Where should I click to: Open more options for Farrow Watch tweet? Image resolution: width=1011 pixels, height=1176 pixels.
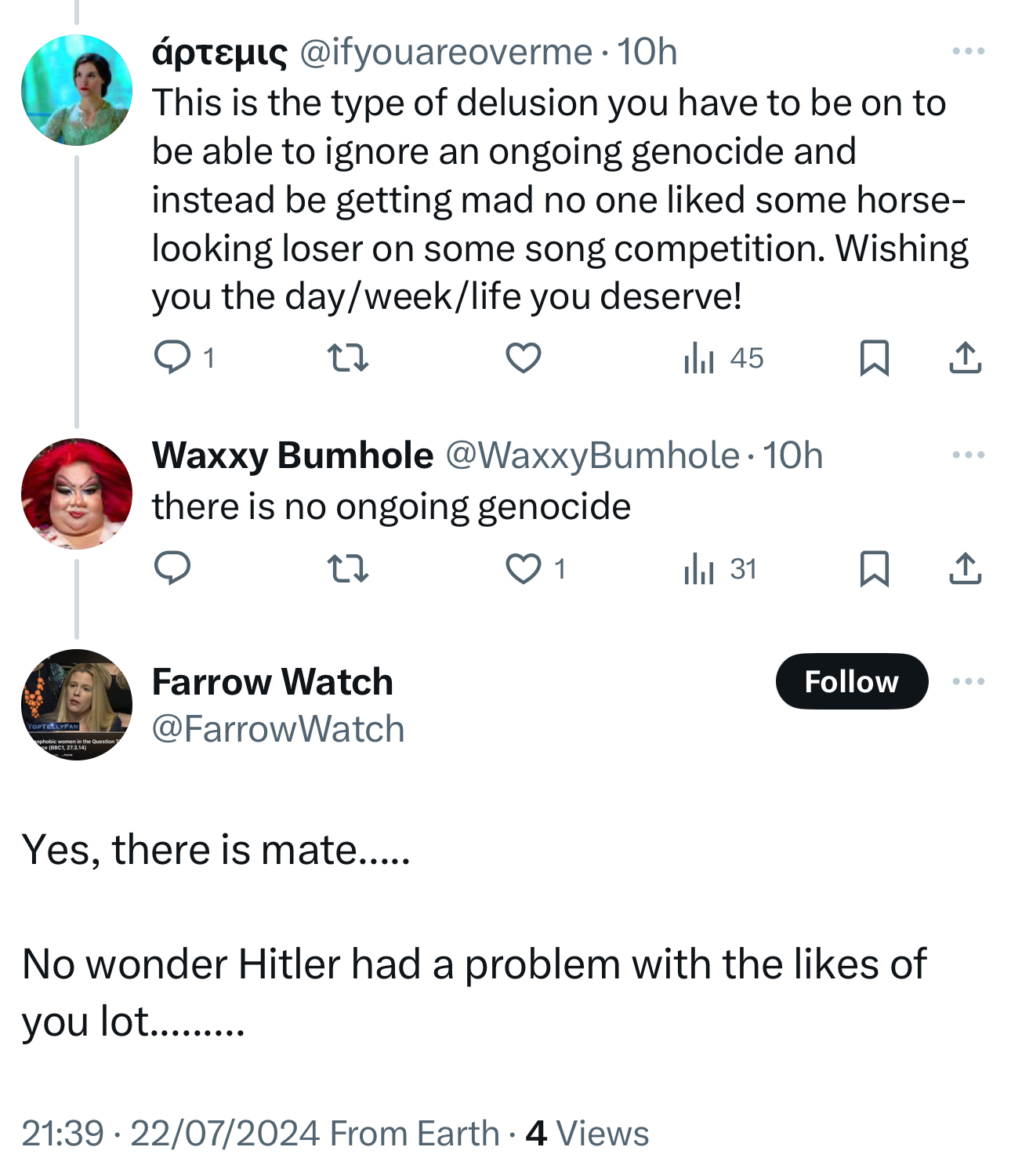tap(968, 681)
